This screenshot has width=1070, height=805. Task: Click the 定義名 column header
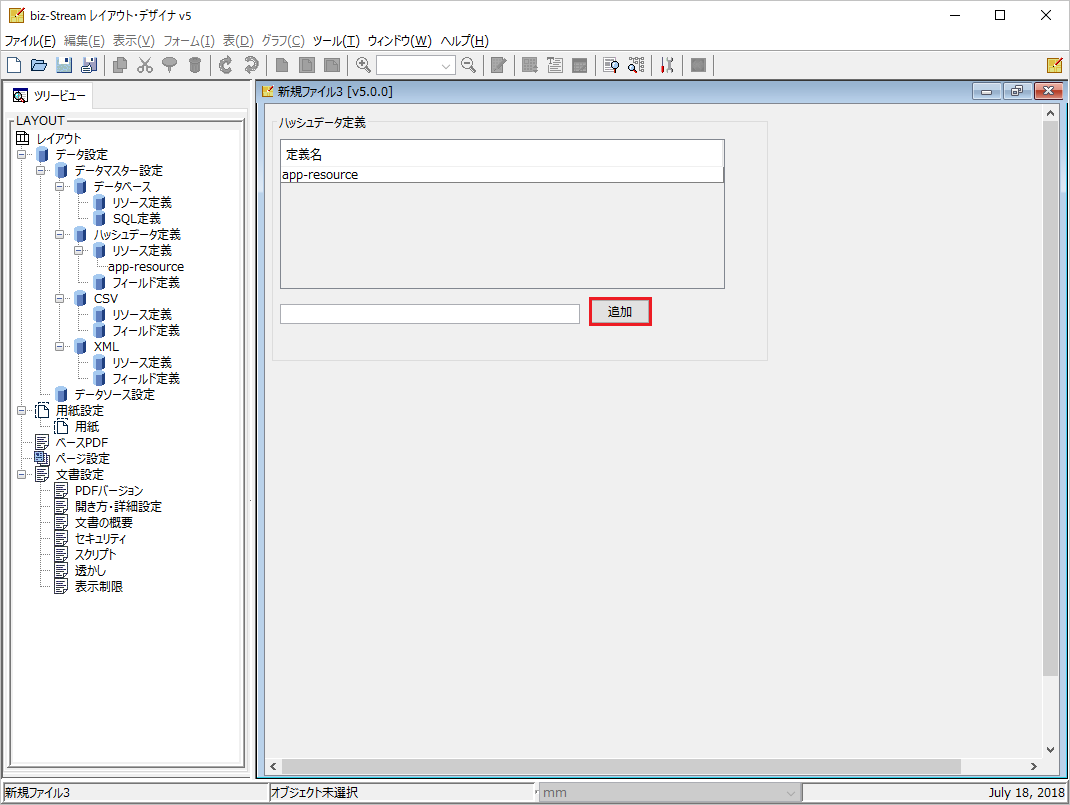[x=502, y=154]
